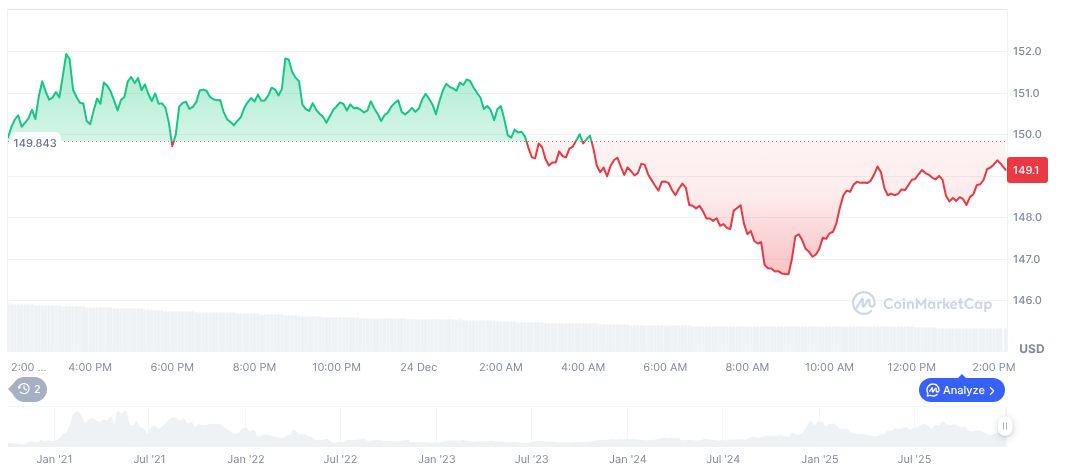Click the lowest point of red price line

point(786,274)
